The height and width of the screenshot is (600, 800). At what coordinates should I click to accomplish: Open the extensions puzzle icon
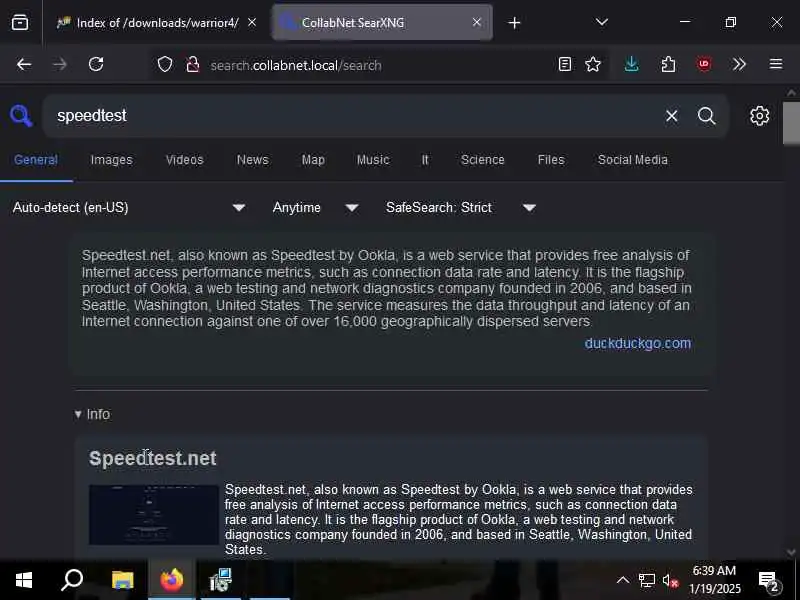click(668, 64)
